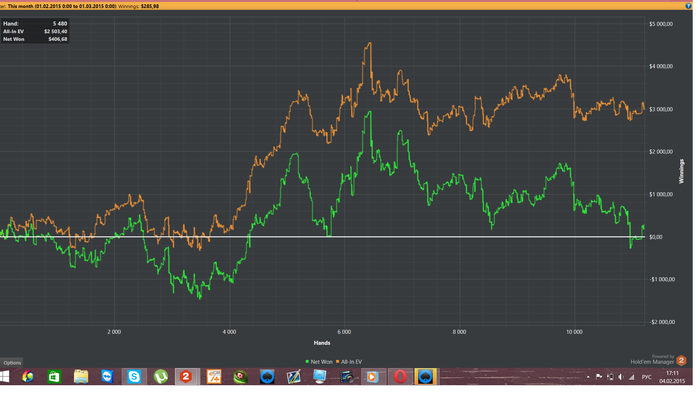Click the highest peak of the orange EV line

pyautogui.click(x=370, y=43)
